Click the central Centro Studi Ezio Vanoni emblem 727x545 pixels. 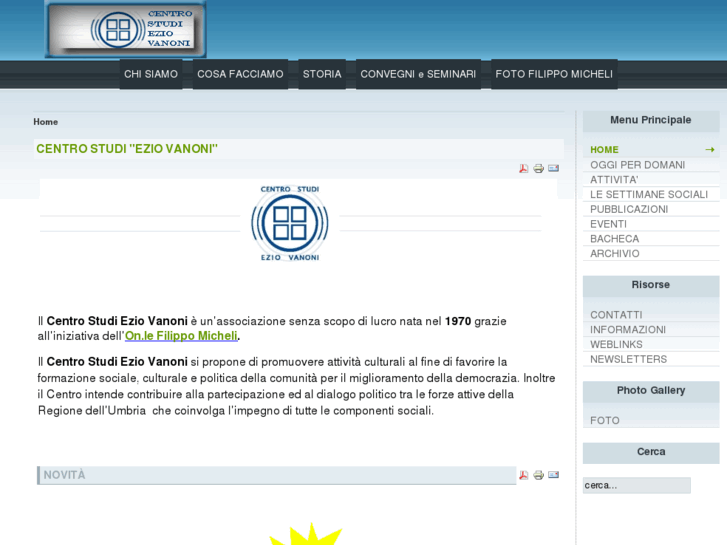click(x=290, y=223)
